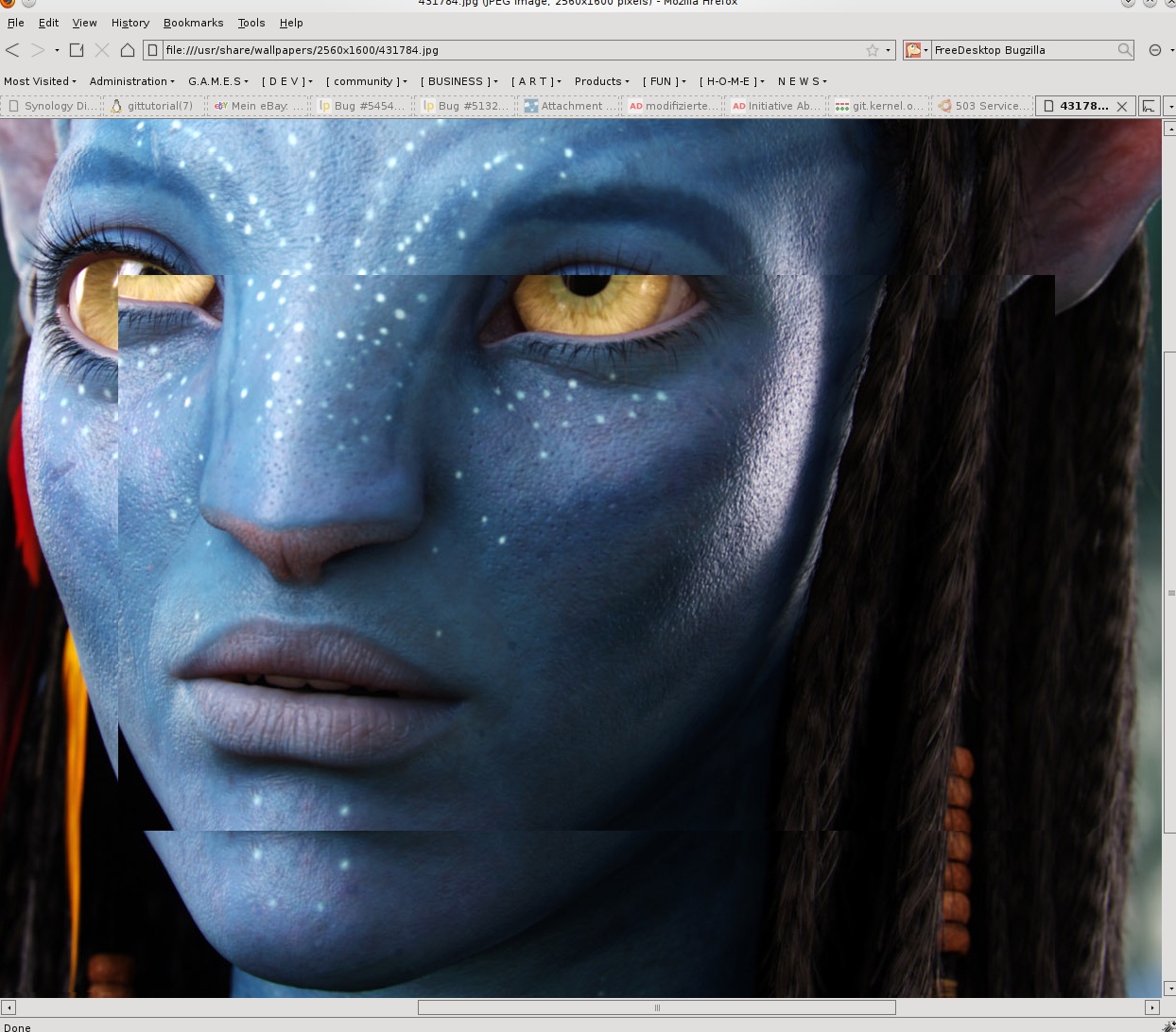This screenshot has width=1176, height=1032.
Task: Open new tab with the tab bar button
Action: [x=1149, y=106]
